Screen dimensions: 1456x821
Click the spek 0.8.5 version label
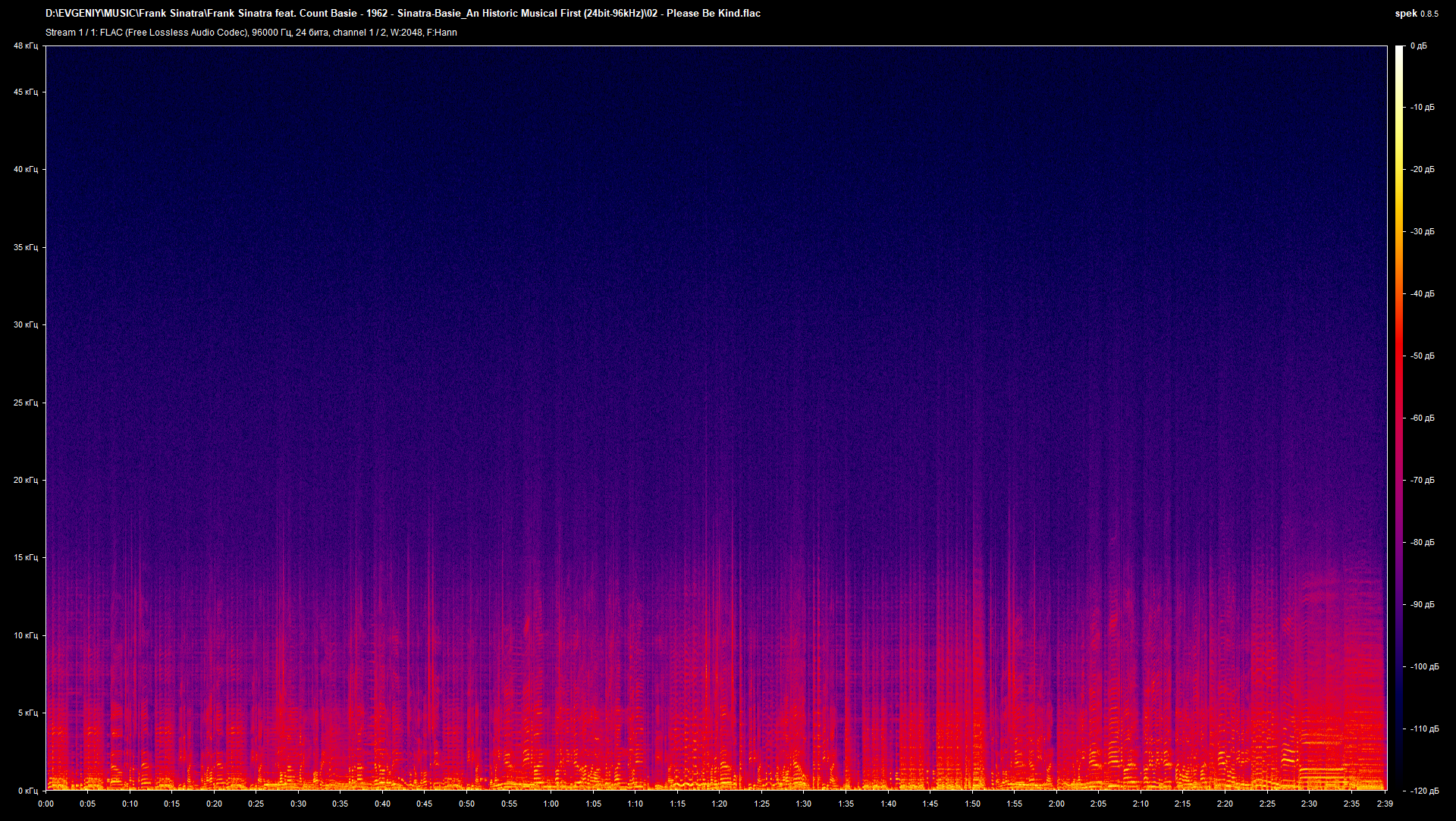point(1416,13)
